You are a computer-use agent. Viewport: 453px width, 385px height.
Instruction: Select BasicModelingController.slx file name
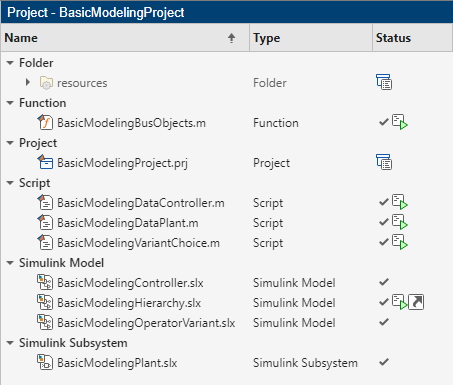pyautogui.click(x=130, y=283)
